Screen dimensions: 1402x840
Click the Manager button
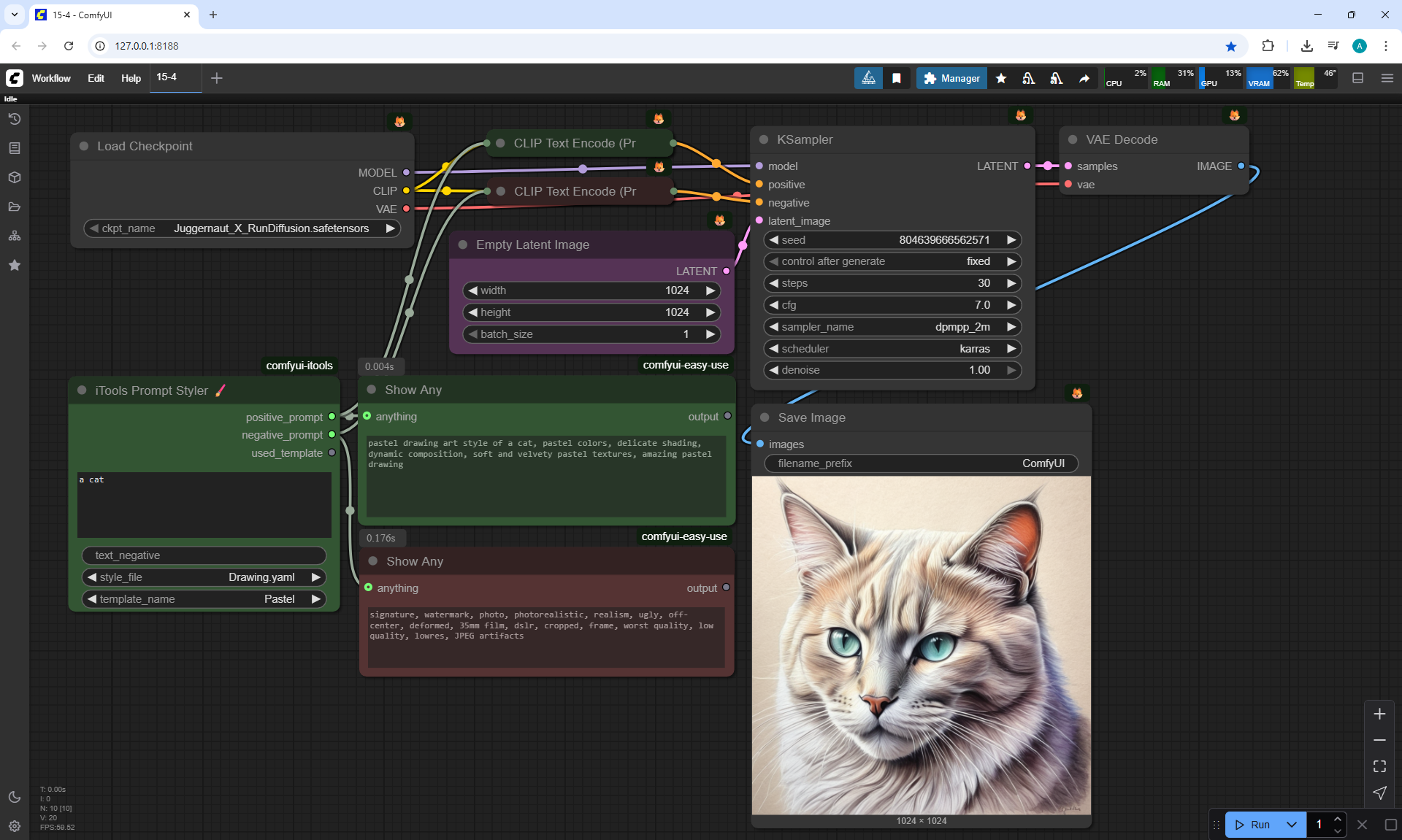[951, 78]
